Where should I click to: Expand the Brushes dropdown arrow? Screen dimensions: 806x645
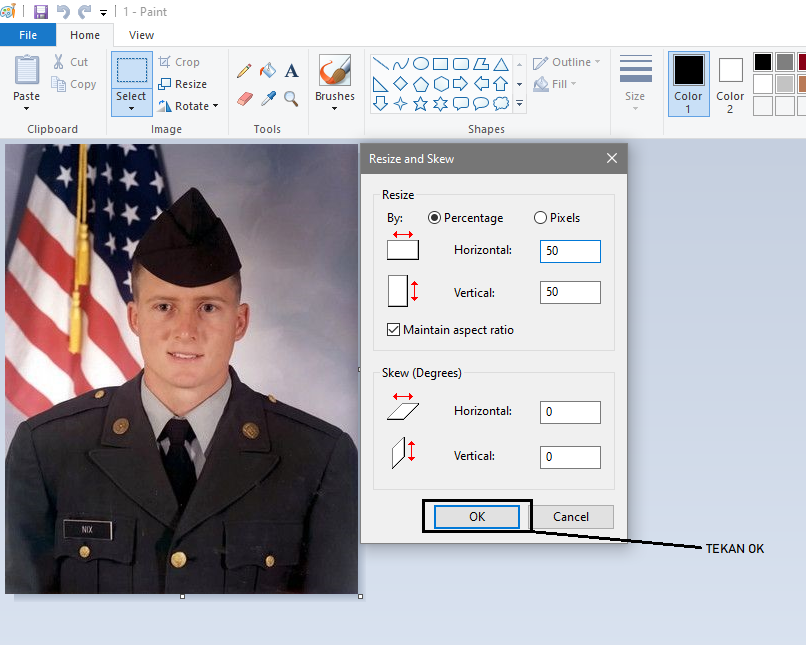click(335, 108)
